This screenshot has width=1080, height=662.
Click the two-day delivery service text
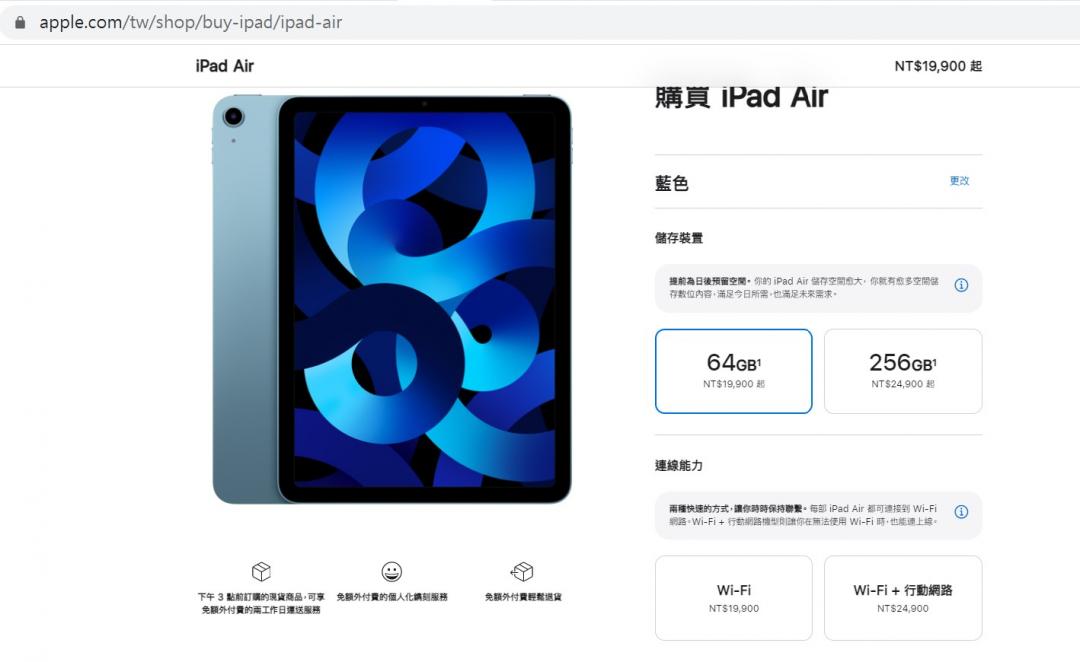coord(261,603)
